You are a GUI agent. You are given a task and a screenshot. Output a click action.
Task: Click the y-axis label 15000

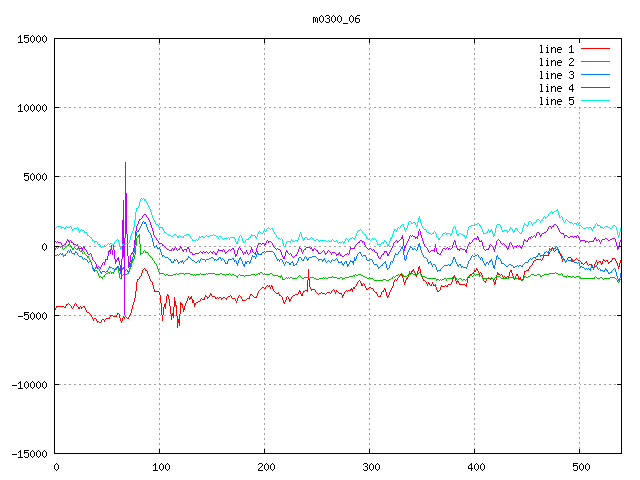click(32, 39)
